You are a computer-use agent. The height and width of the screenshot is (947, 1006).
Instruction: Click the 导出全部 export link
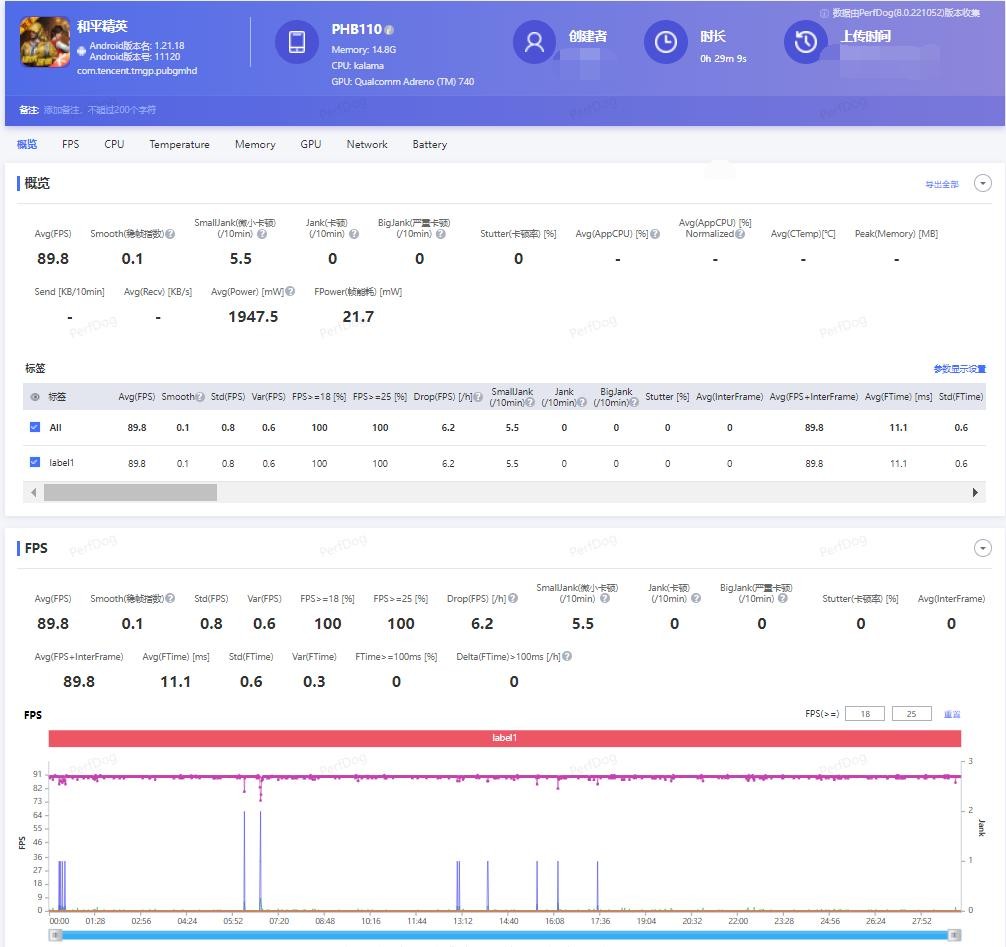(x=941, y=185)
